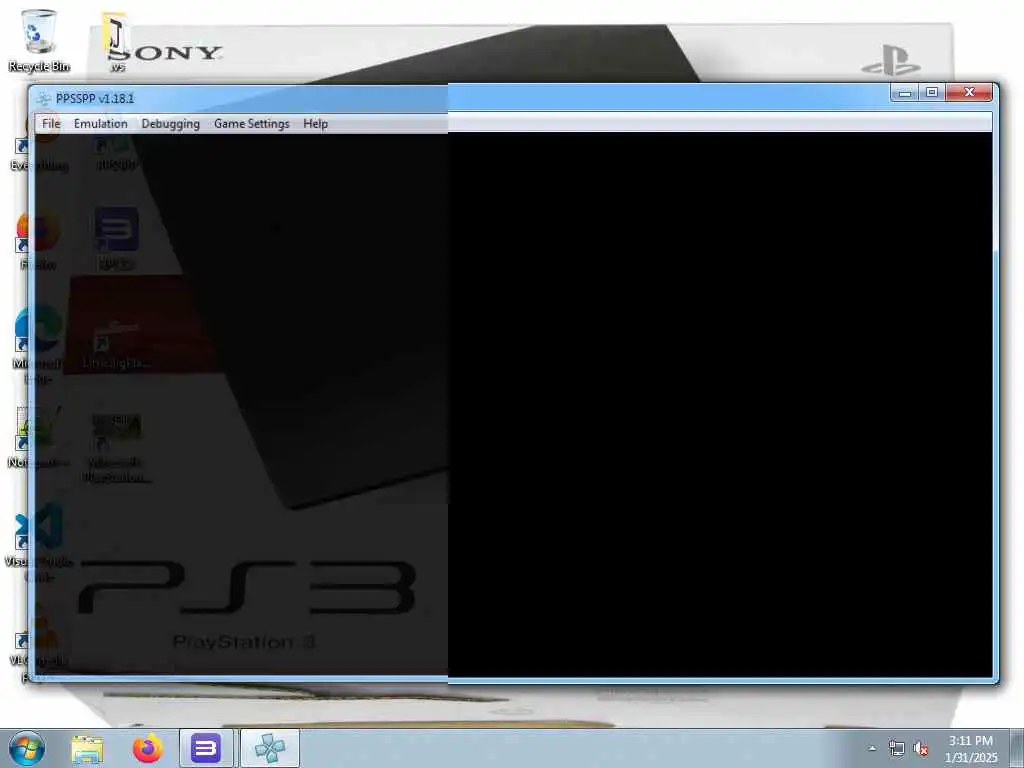Maximize the PPSSPP window

(932, 93)
